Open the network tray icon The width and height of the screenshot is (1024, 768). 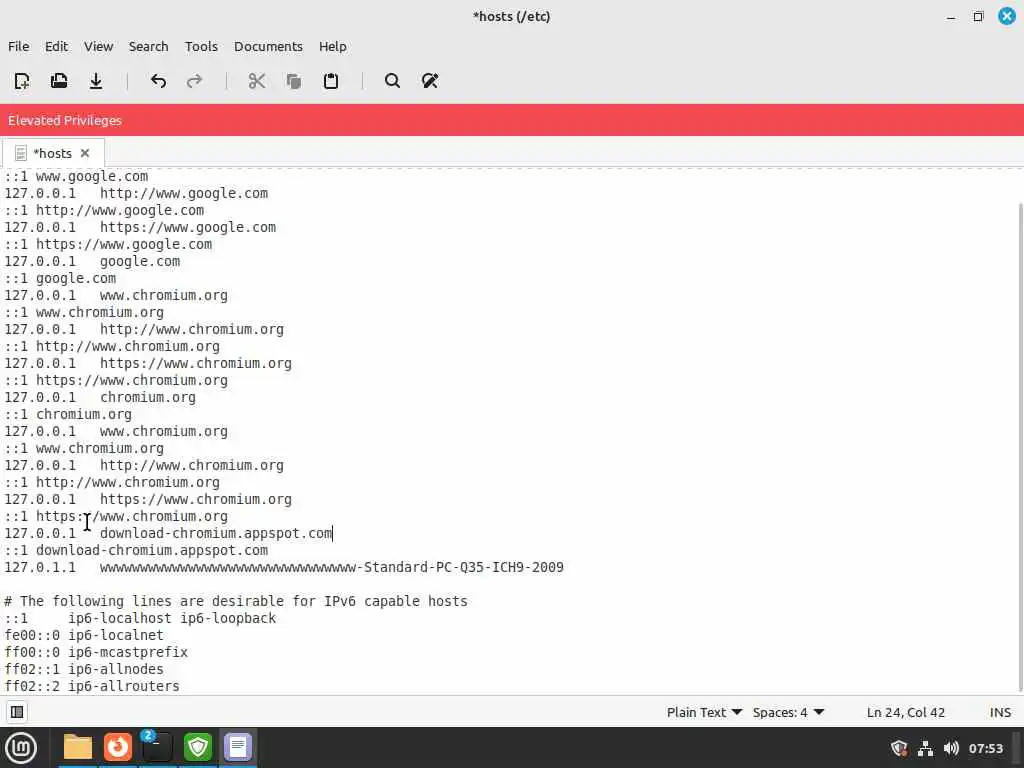(x=925, y=748)
